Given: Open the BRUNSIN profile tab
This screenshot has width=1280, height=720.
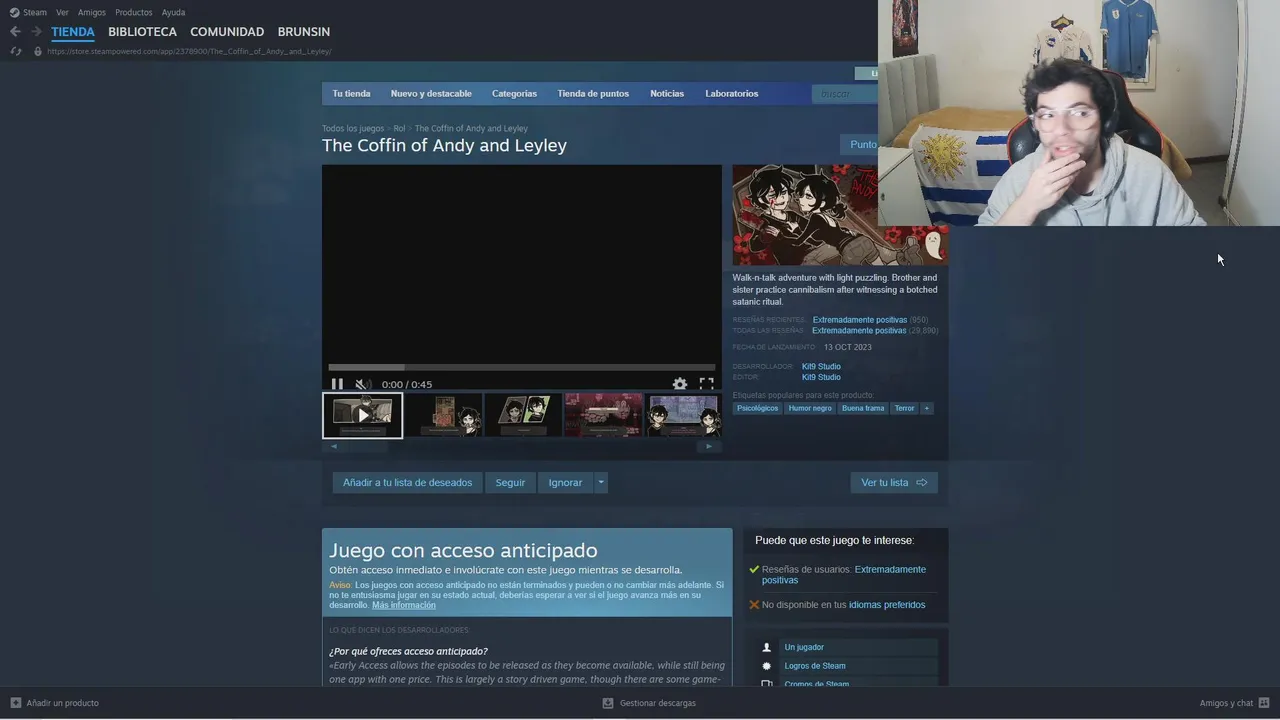Looking at the screenshot, I should coord(304,32).
